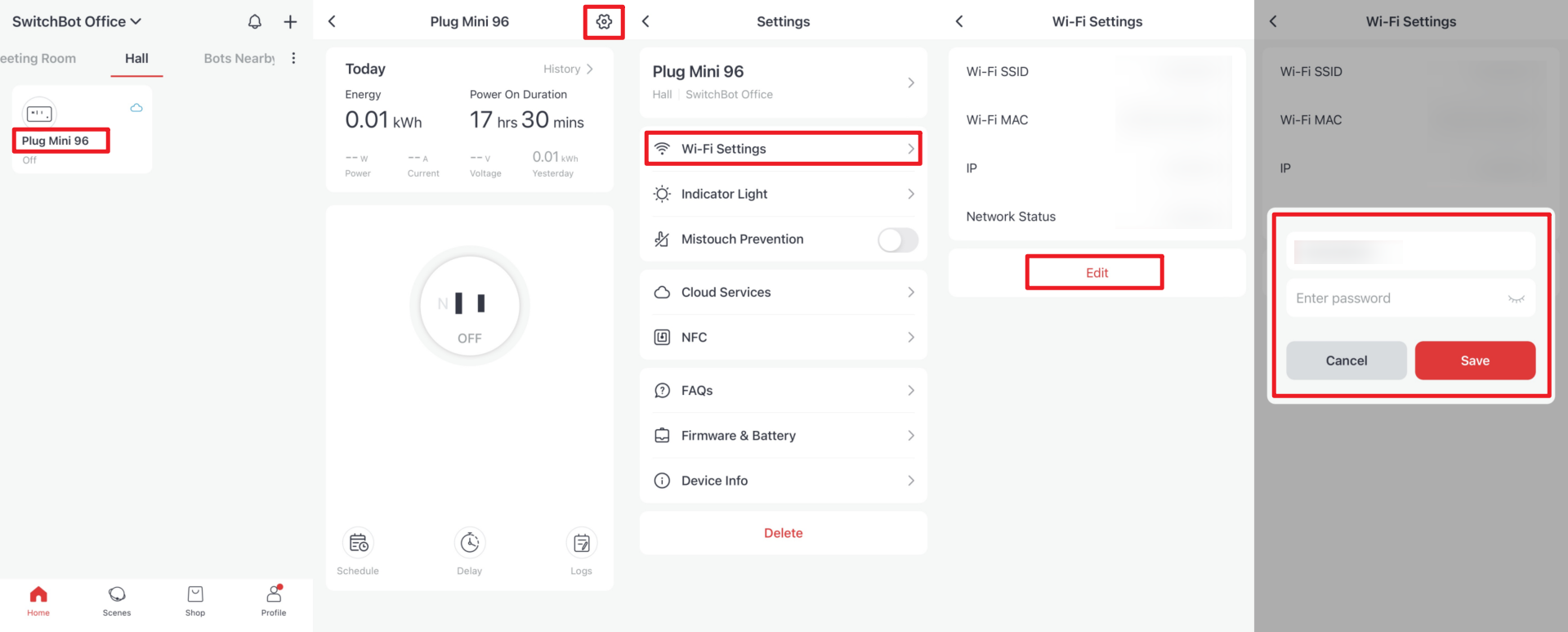
Task: Open the Shop icon in bottom bar
Action: tap(195, 600)
